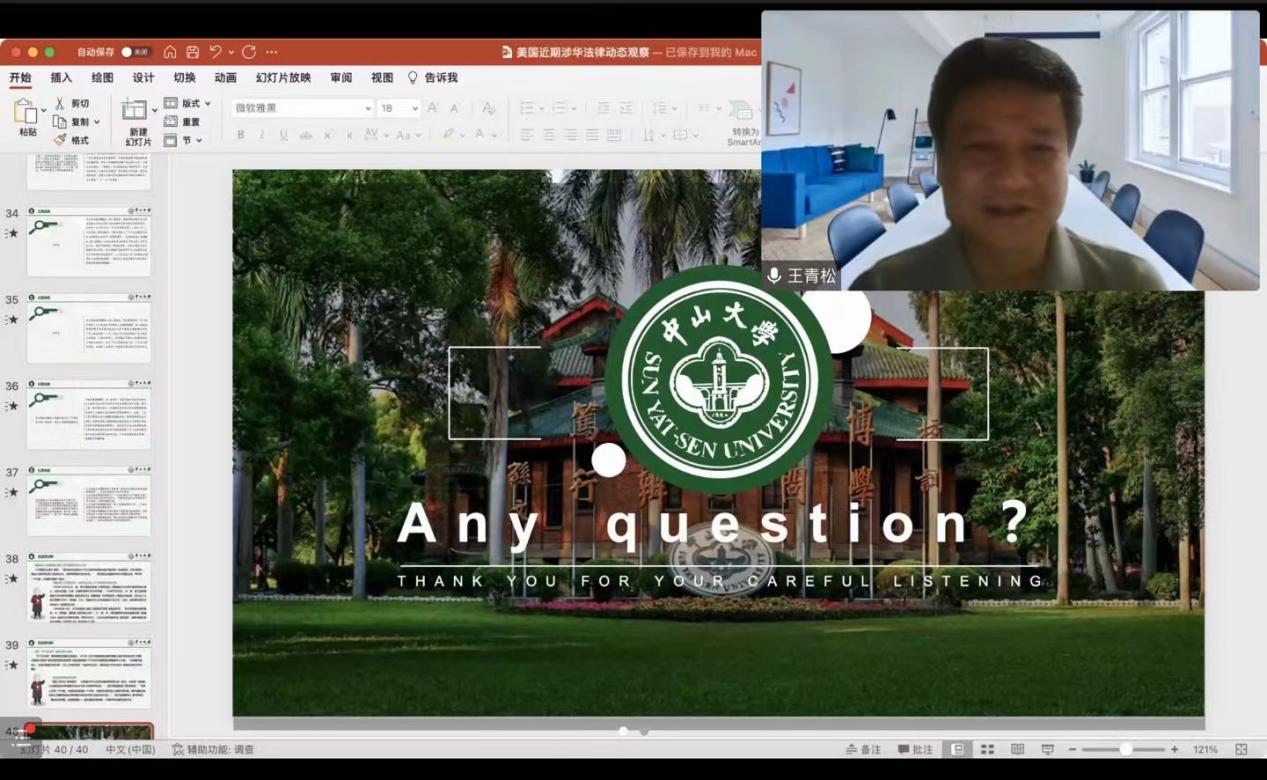Start slideshow from status bar icon
The width and height of the screenshot is (1267, 780).
point(1047,749)
